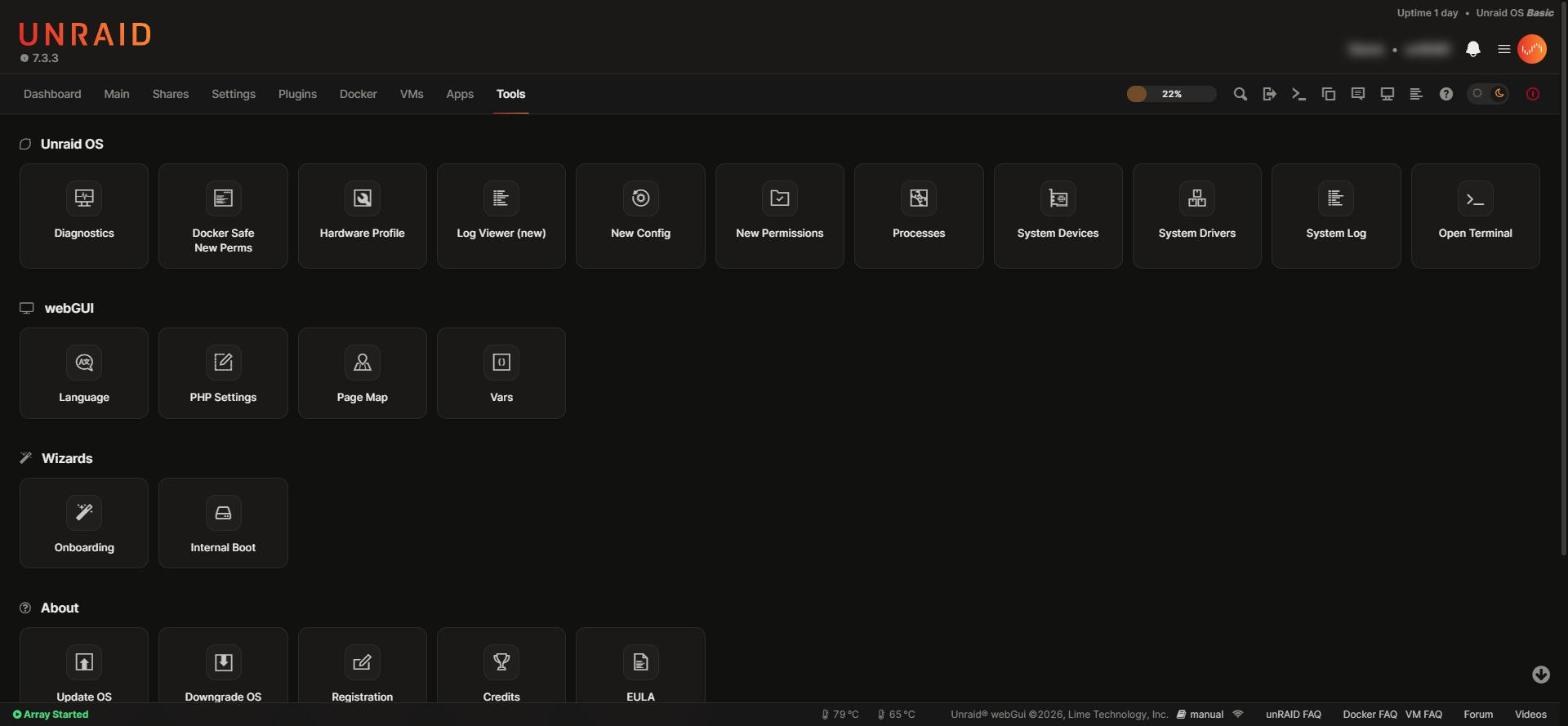The width and height of the screenshot is (1568, 726).
Task: Launch the Open Terminal tile
Action: [1475, 216]
